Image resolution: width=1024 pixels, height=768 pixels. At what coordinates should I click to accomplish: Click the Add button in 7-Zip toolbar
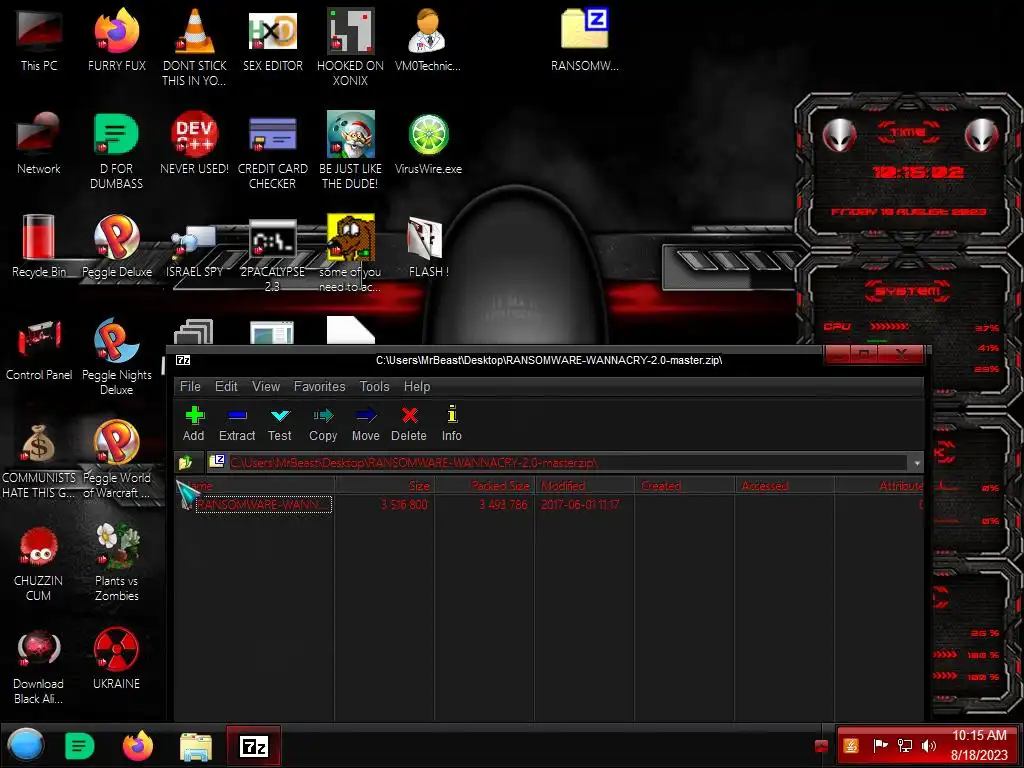(x=194, y=424)
